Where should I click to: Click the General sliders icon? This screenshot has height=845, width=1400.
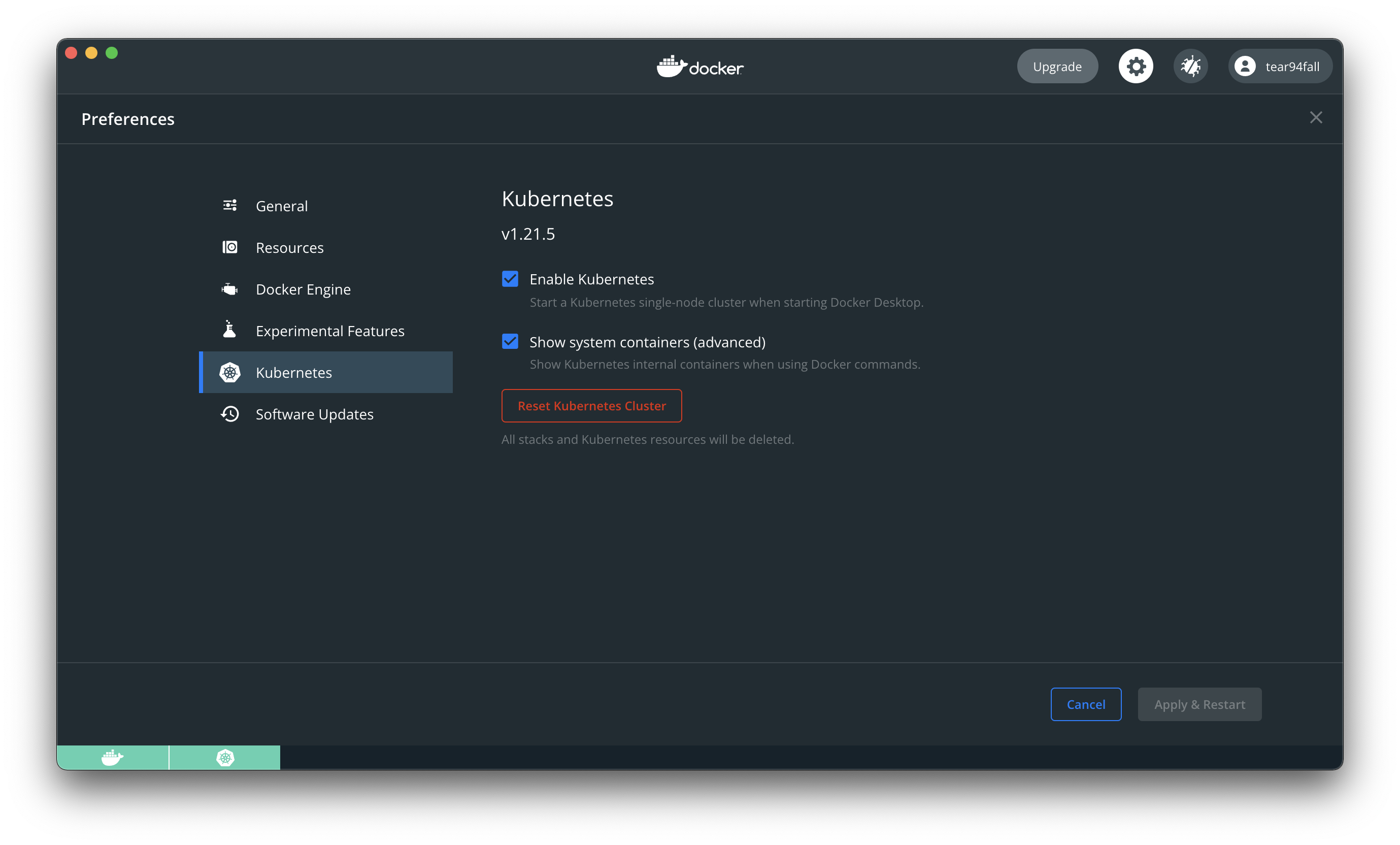[x=229, y=206]
